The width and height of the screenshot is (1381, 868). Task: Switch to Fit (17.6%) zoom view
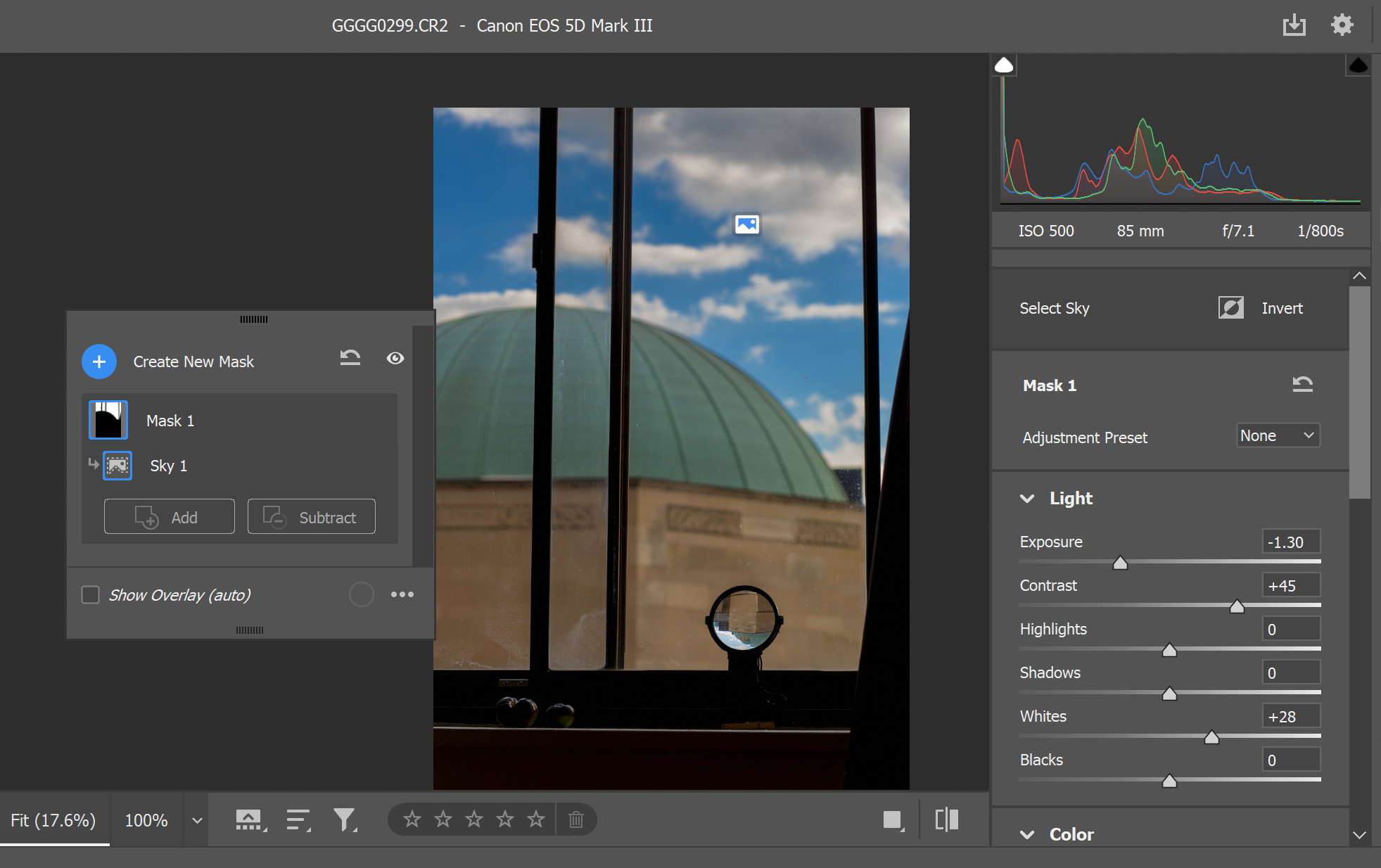point(53,820)
